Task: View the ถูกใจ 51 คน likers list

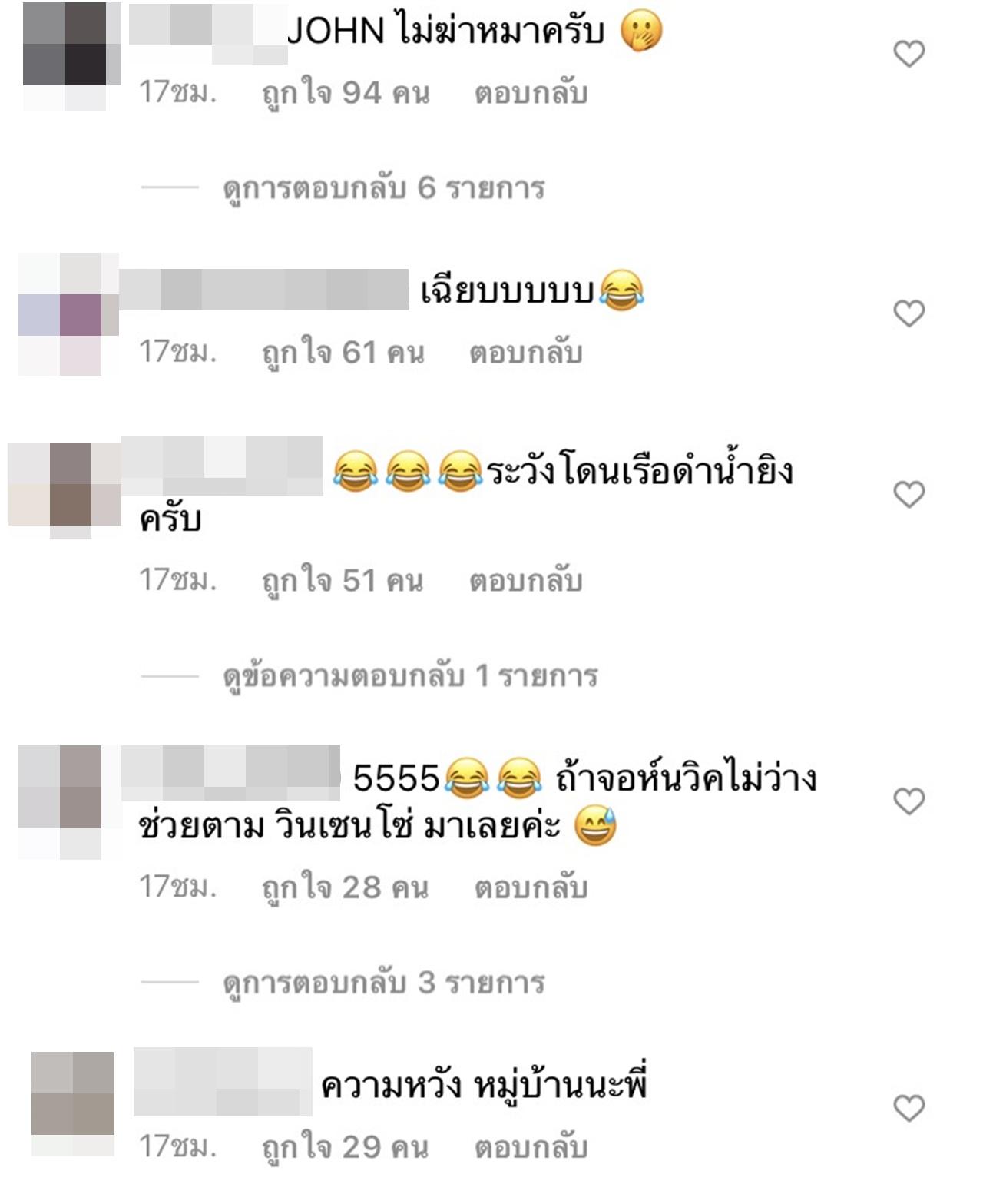Action: click(343, 581)
